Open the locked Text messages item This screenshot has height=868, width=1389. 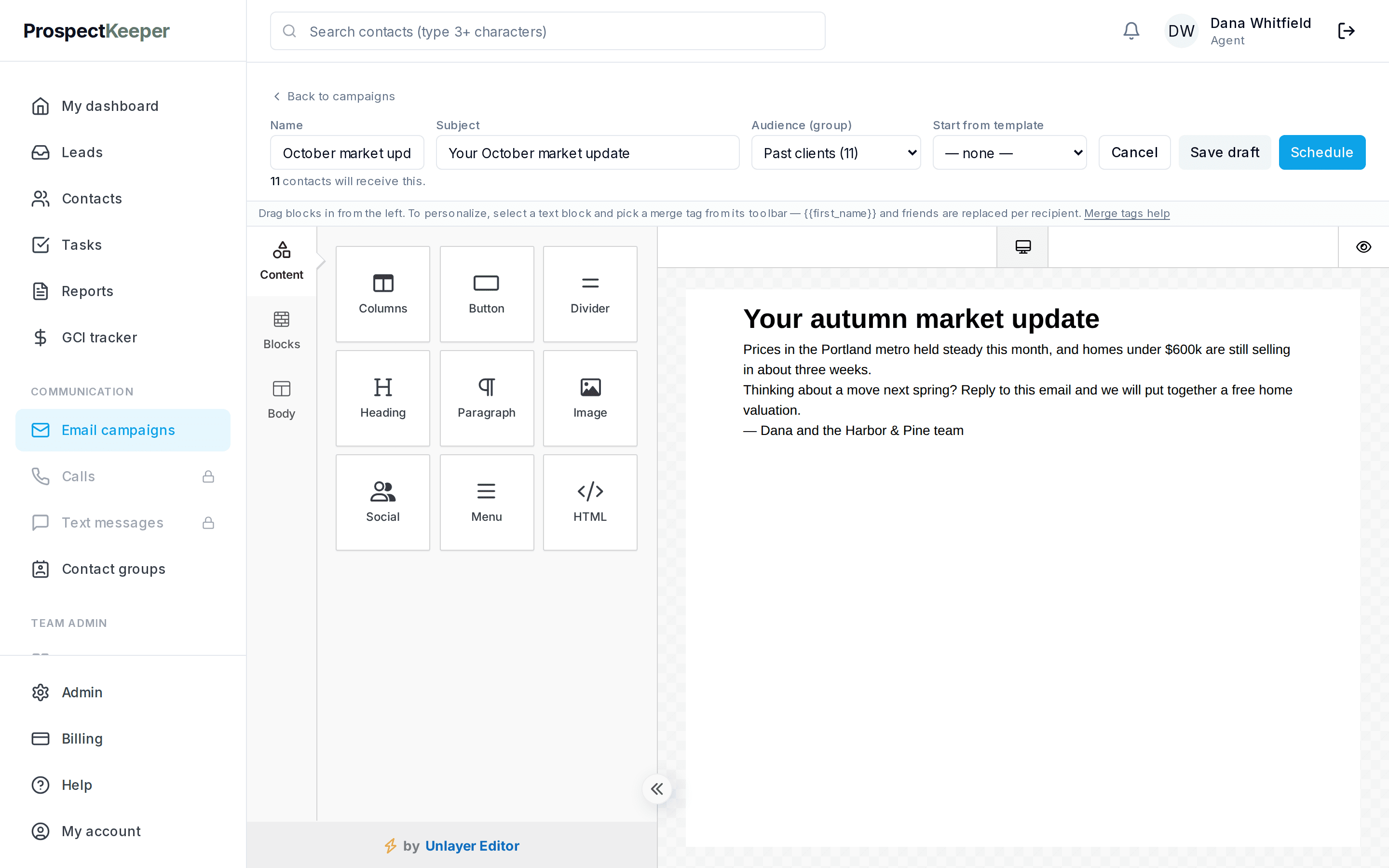(x=123, y=523)
